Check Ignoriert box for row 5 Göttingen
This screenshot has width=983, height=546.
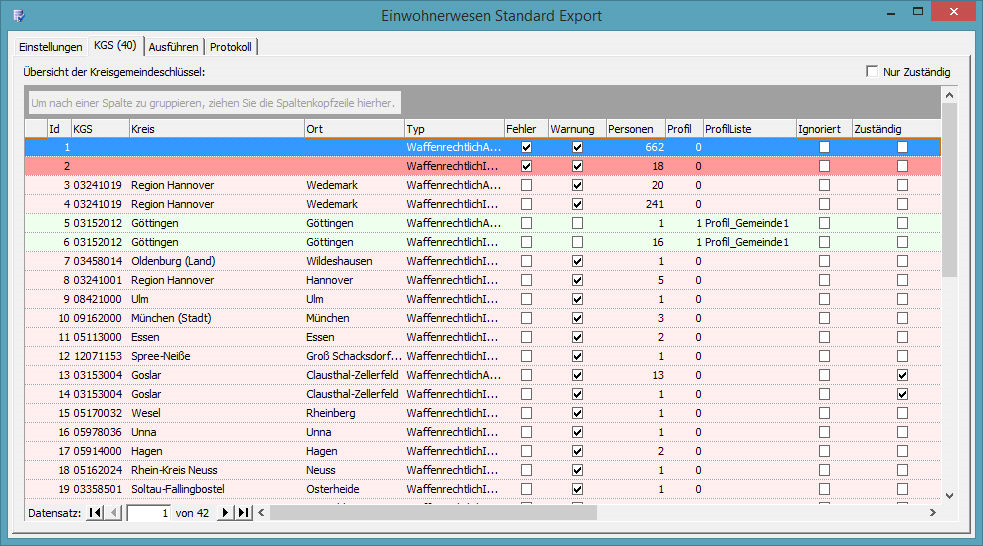click(x=824, y=223)
